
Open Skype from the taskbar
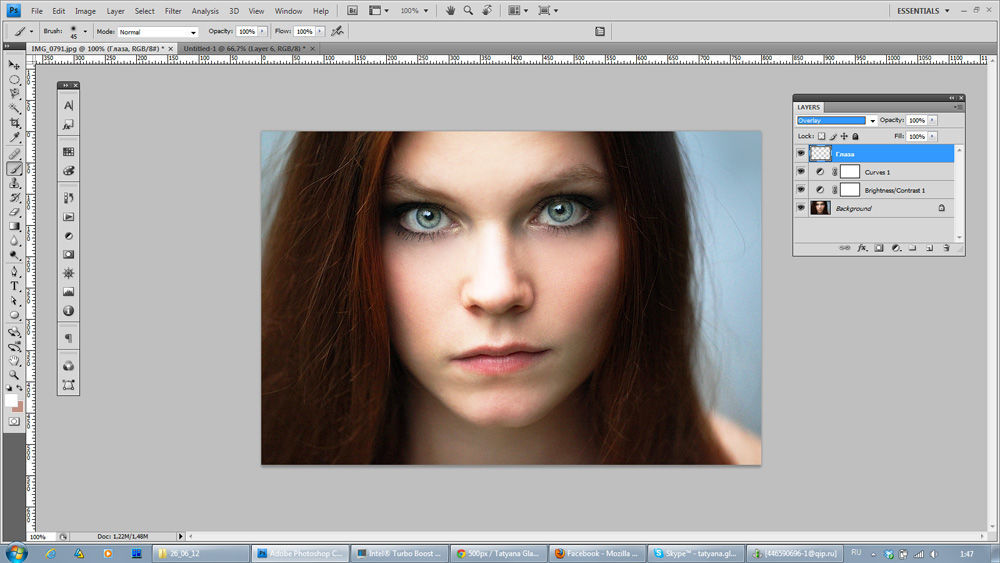pos(695,553)
